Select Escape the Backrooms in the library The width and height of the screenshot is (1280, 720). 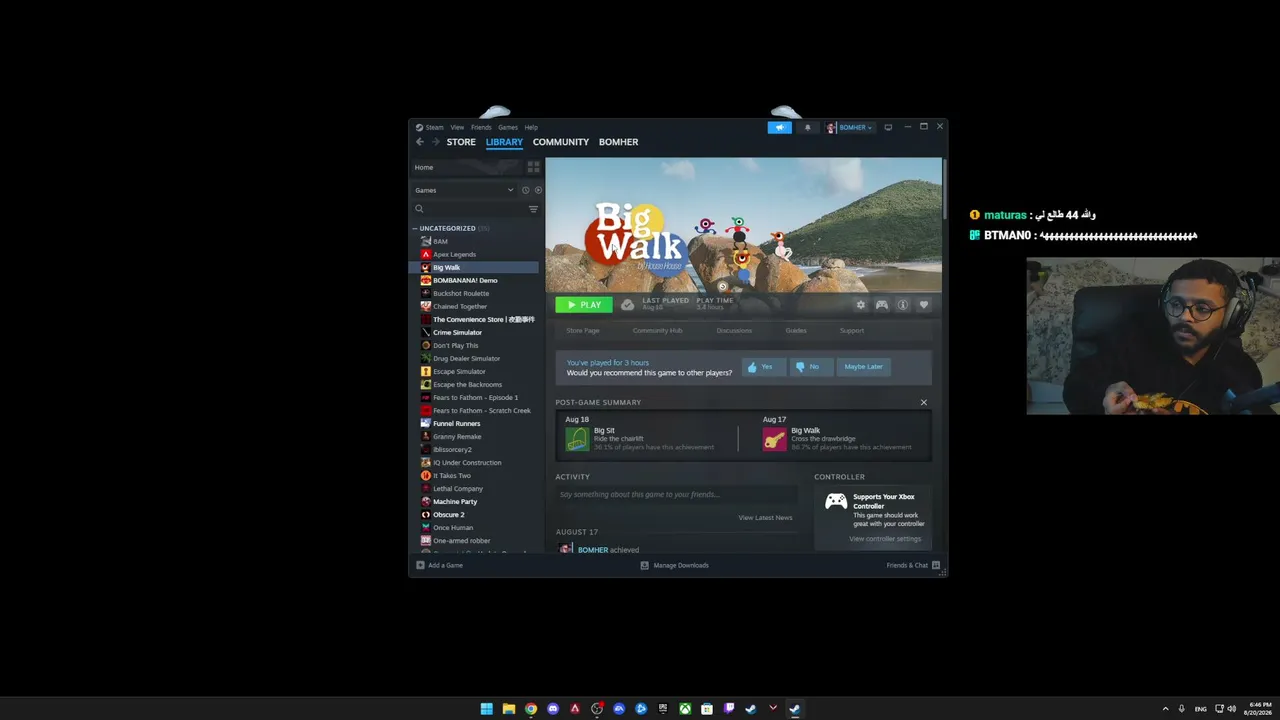[467, 384]
